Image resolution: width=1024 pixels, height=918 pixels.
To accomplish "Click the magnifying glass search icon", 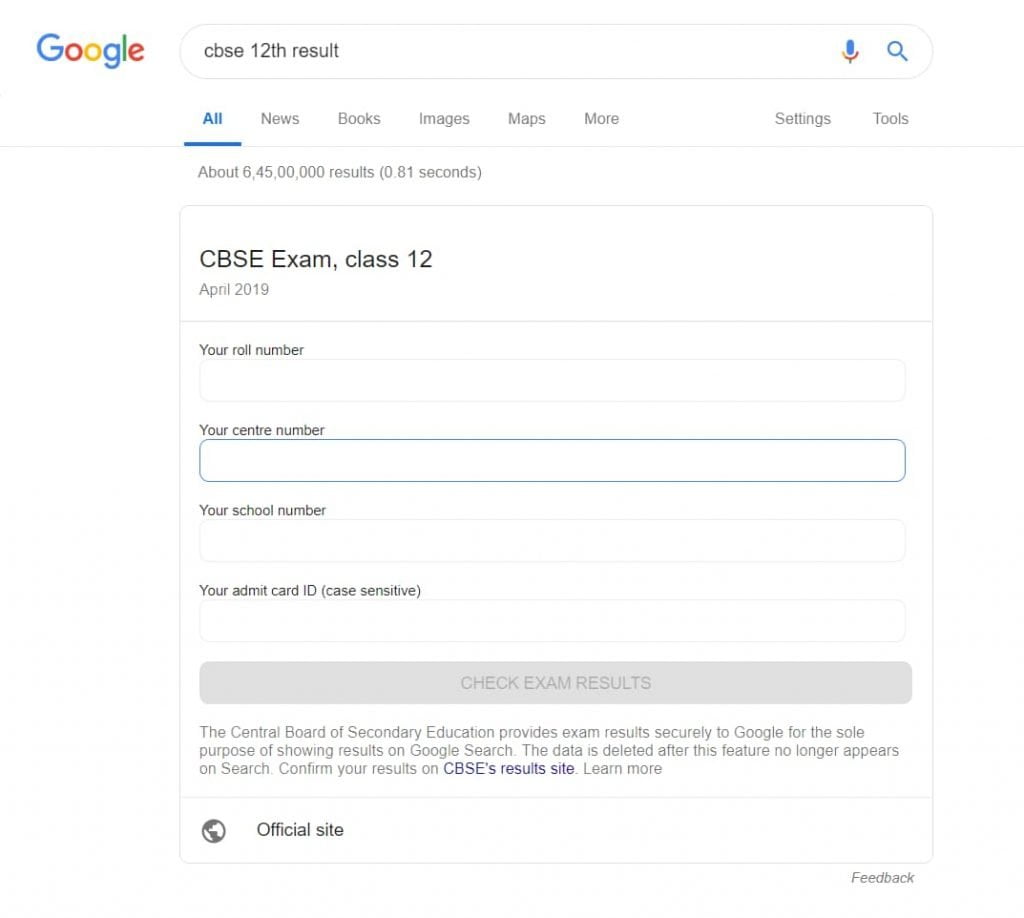I will coord(897,50).
